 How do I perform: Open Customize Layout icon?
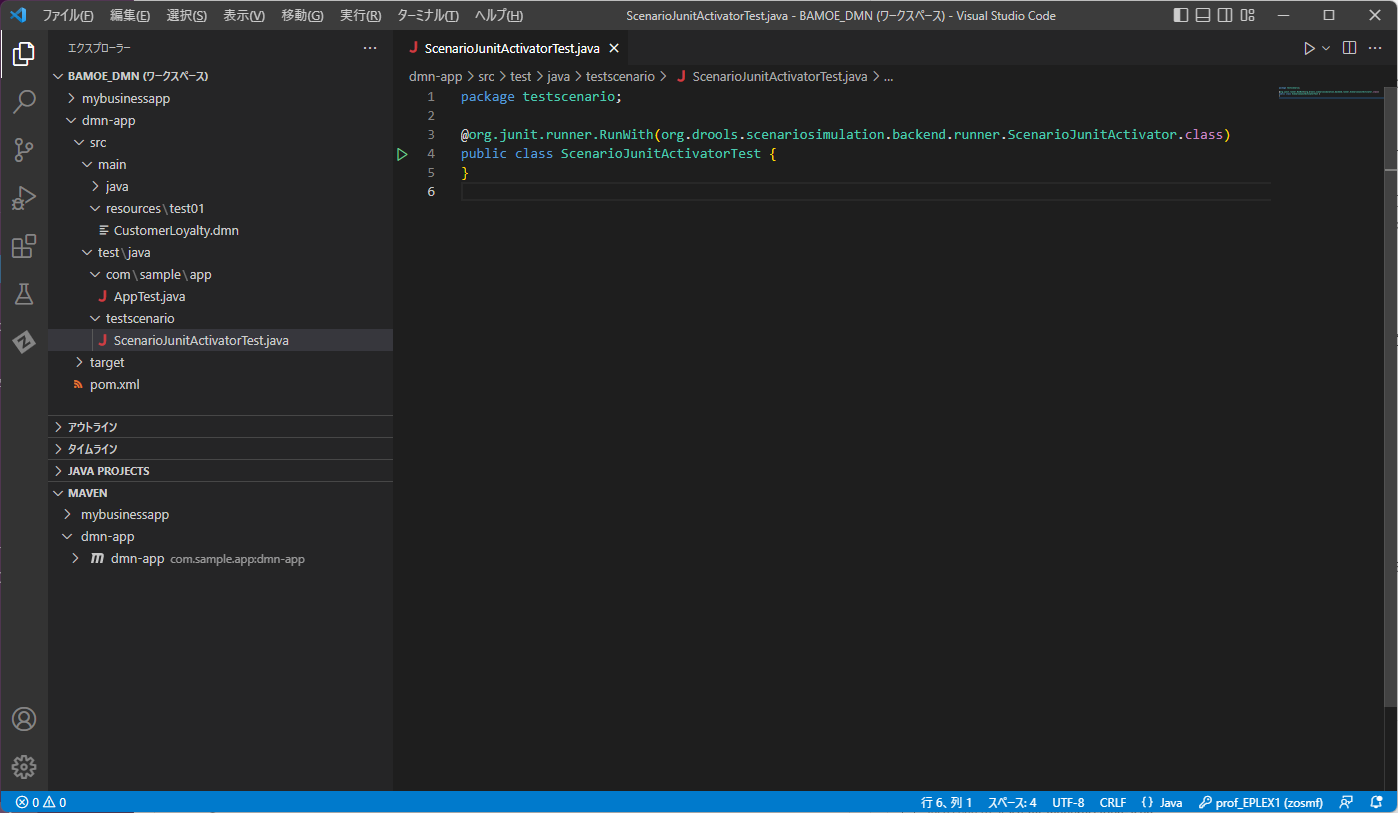click(x=1248, y=15)
